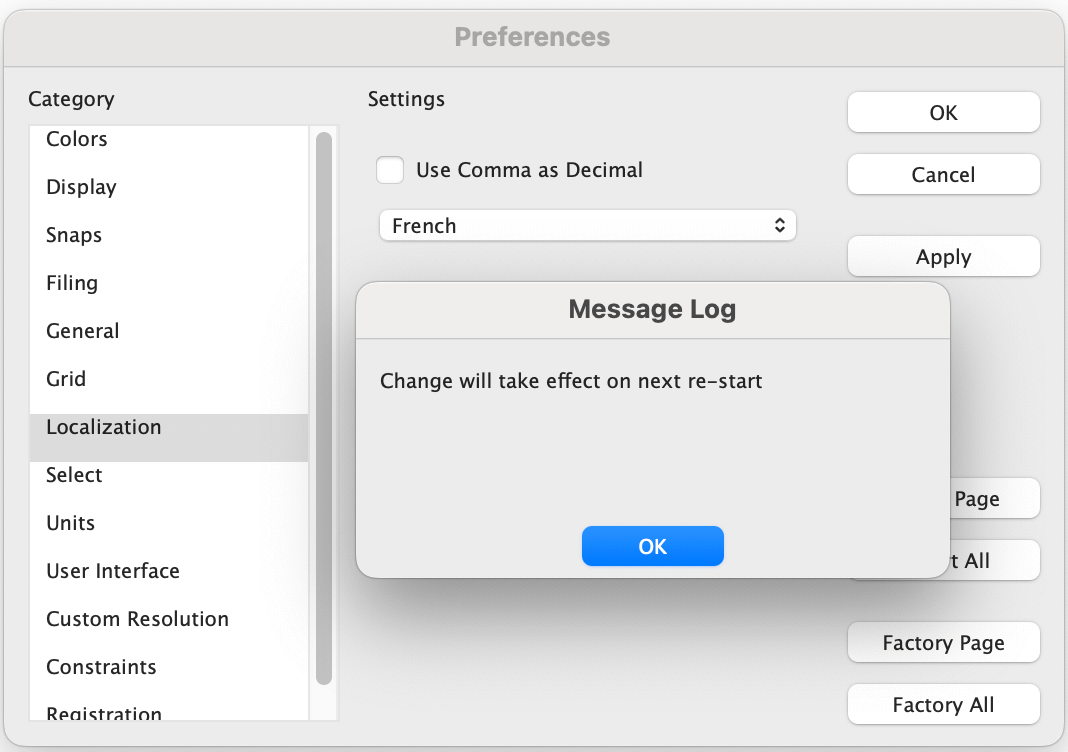The image size is (1068, 752).
Task: Select the Display category
Action: (x=81, y=187)
